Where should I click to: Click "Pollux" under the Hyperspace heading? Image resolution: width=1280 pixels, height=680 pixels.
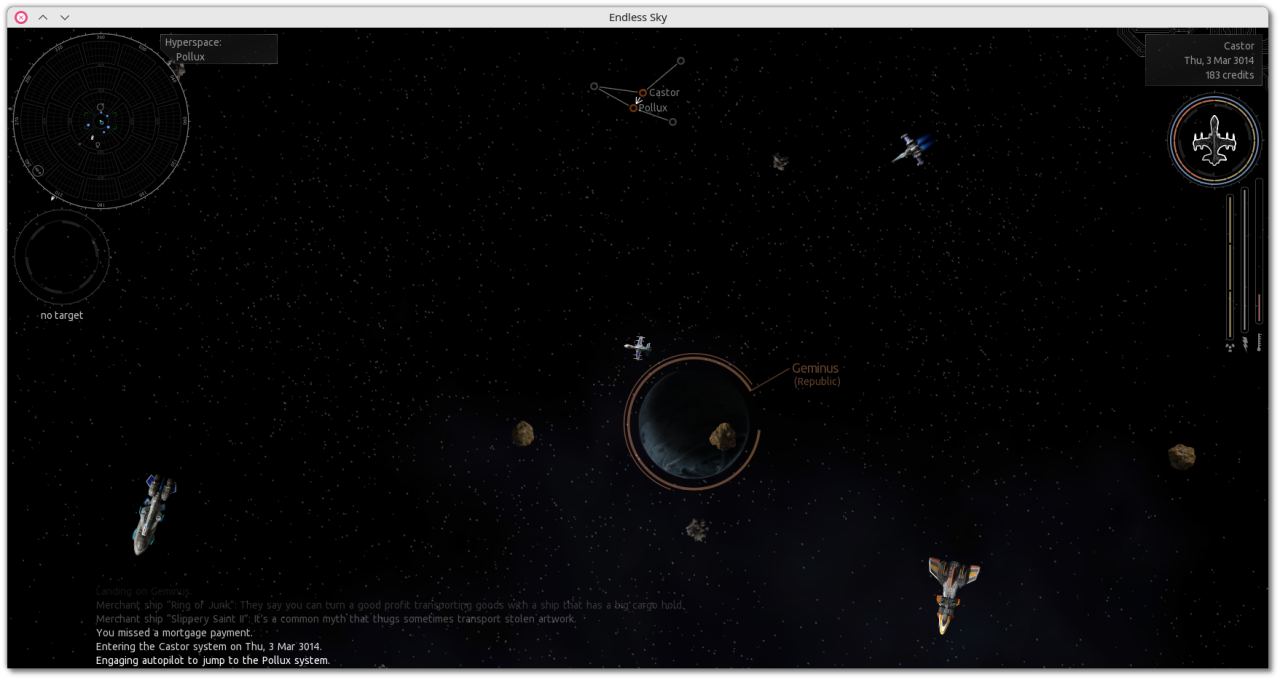[x=190, y=57]
